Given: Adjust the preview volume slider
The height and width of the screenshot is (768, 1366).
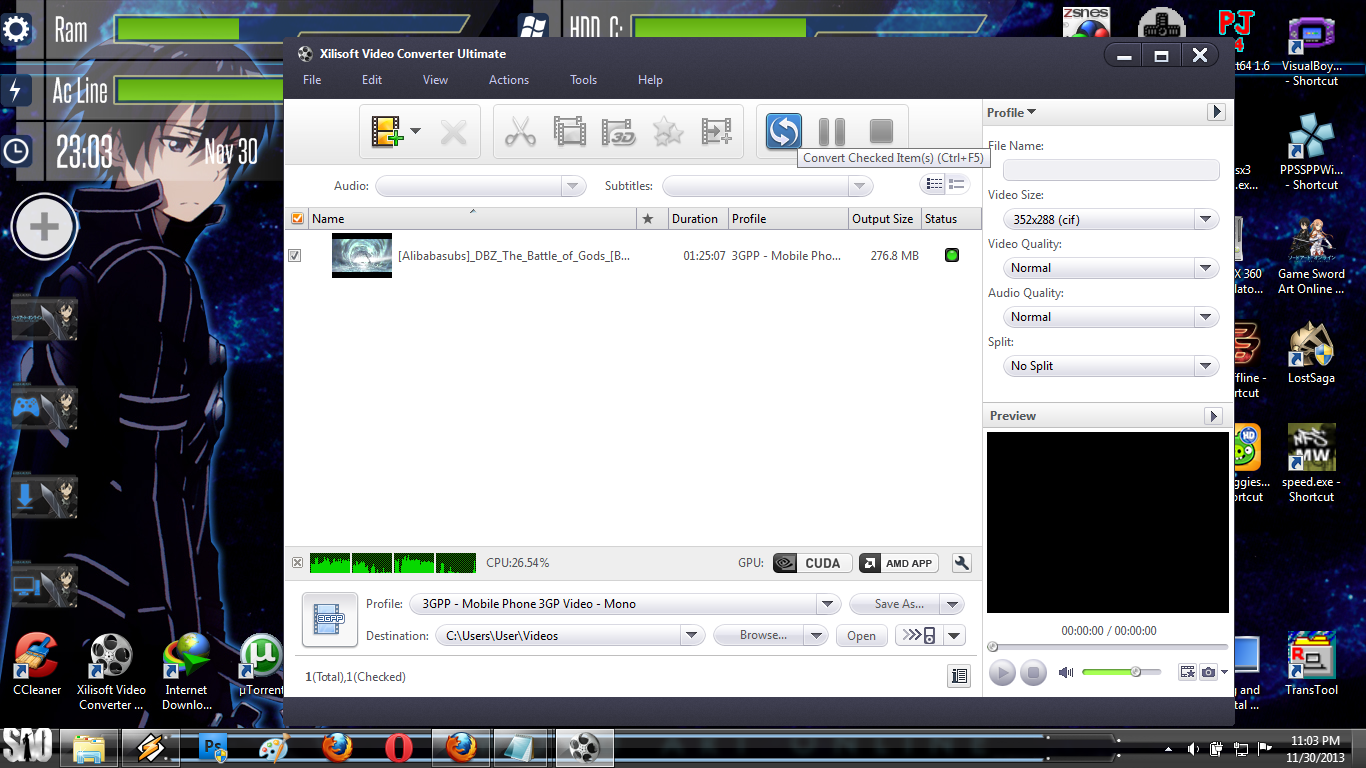Looking at the screenshot, I should click(1135, 672).
